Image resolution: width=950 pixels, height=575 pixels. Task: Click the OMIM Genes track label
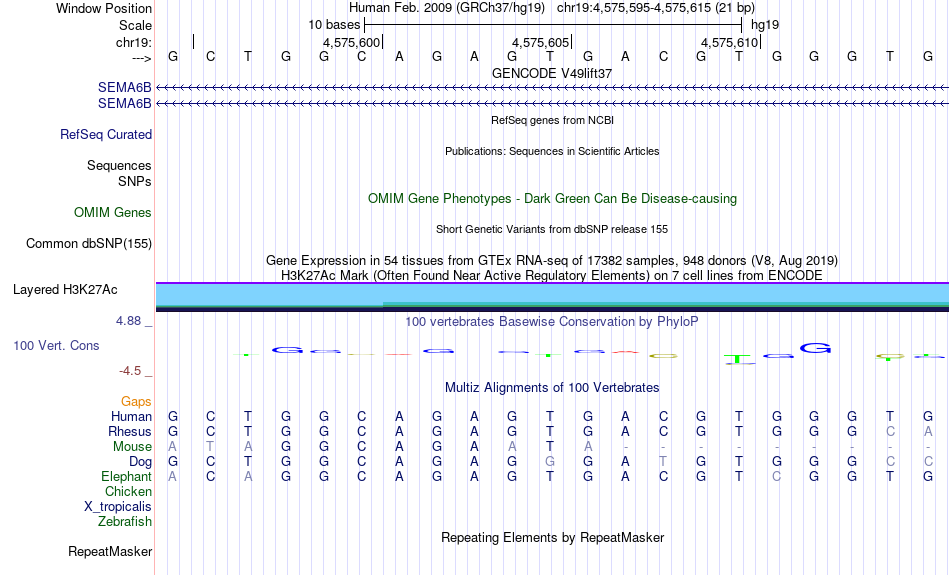112,213
